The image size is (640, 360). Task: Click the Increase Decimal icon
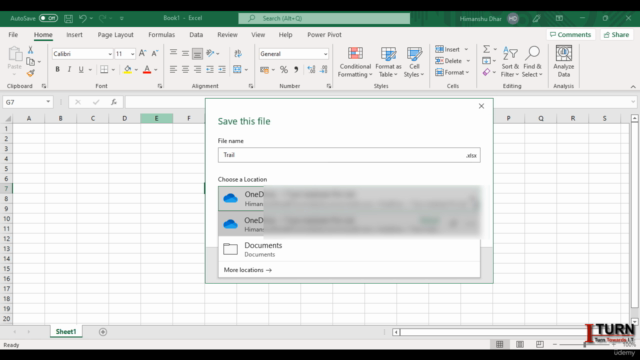coord(311,70)
